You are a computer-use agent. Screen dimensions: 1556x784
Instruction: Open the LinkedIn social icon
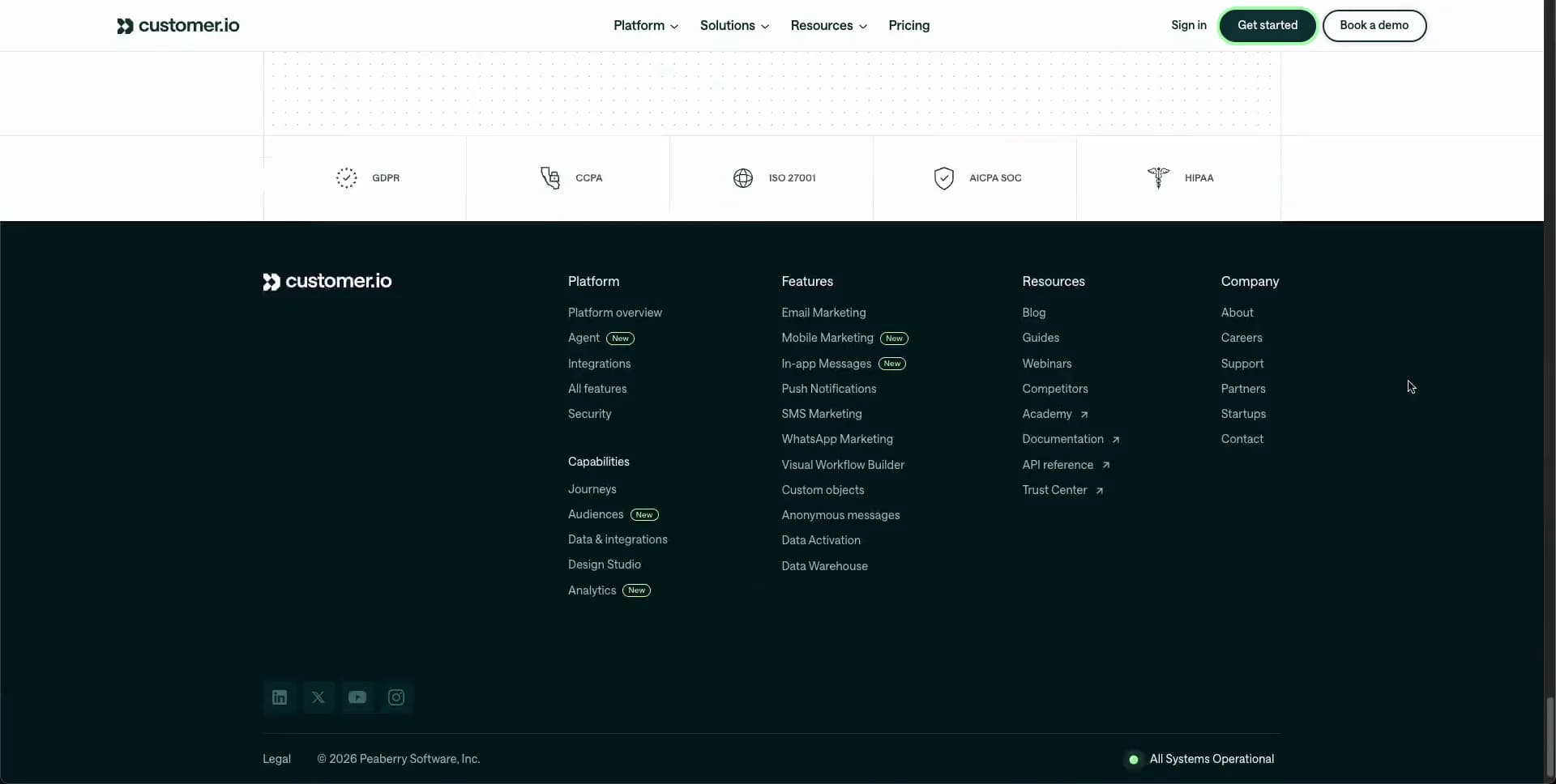pos(280,697)
